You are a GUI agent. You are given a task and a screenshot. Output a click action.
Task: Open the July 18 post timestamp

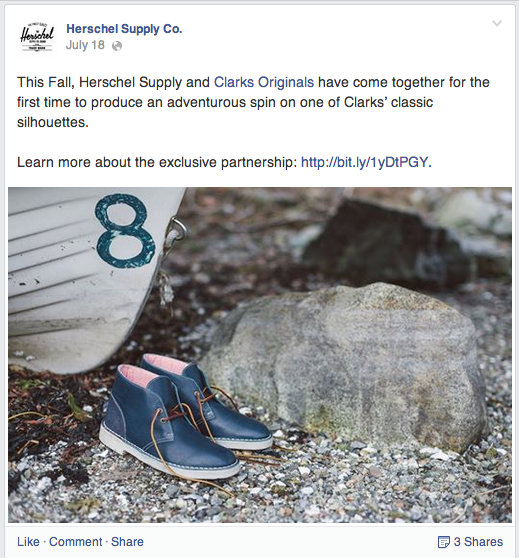85,45
